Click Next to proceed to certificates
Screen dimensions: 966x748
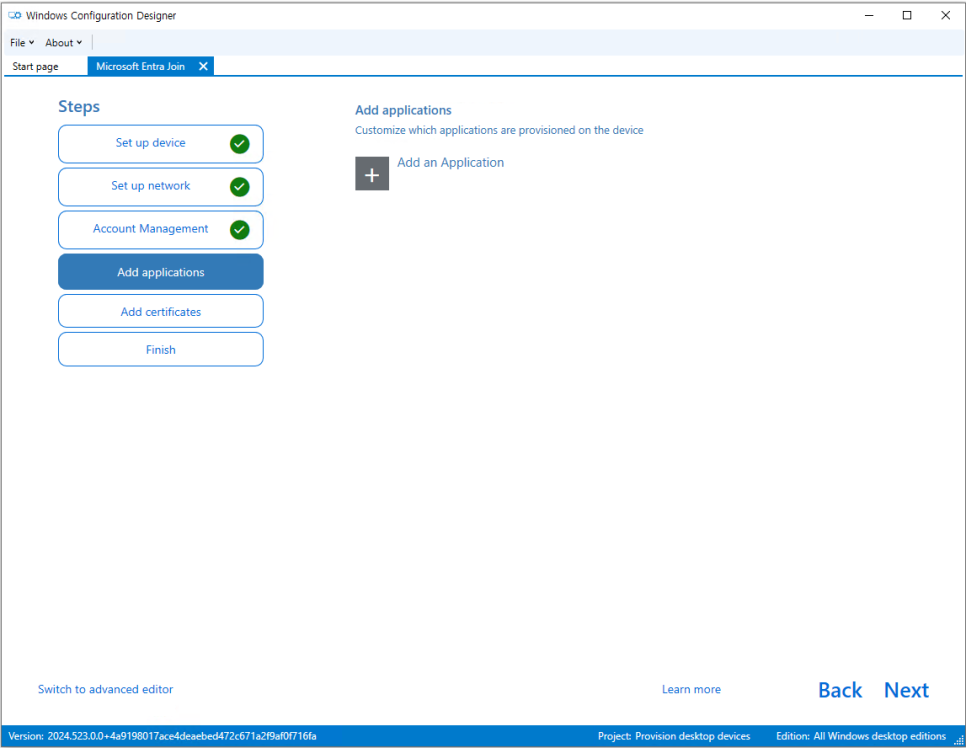[906, 689]
